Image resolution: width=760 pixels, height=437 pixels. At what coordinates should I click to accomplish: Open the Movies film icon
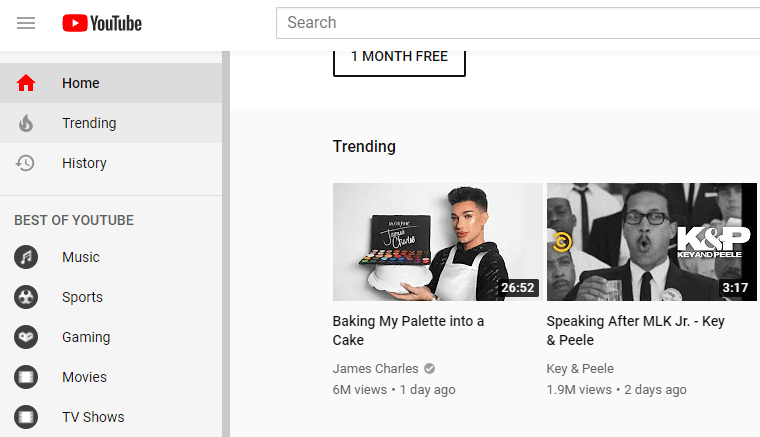(26, 377)
